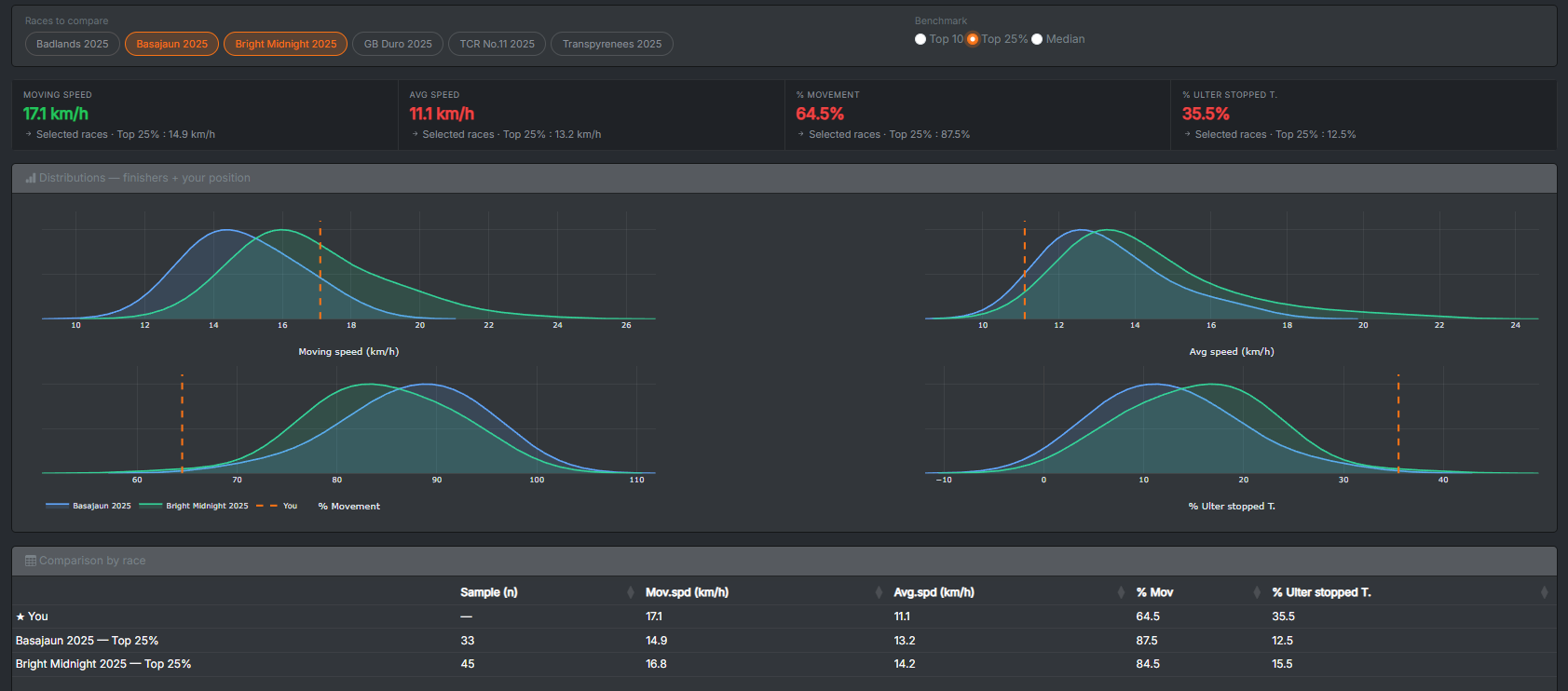This screenshot has width=1568, height=691.
Task: Sort table by % Mov column arrow
Action: point(1257,592)
